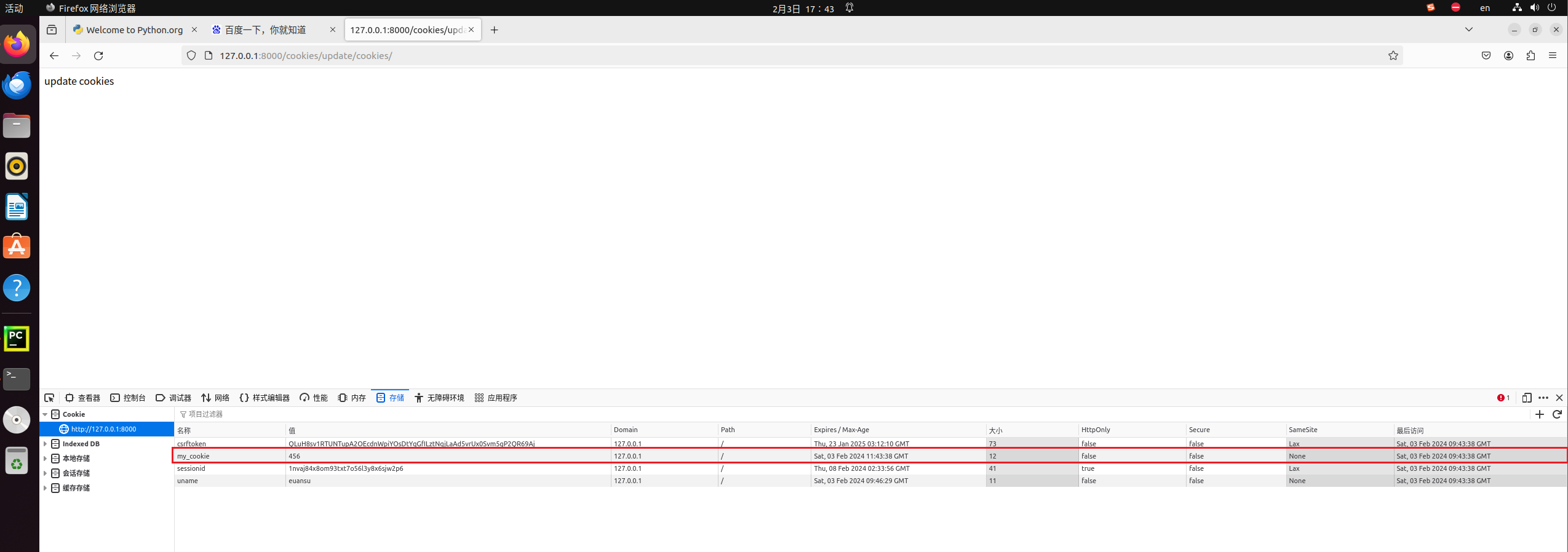Viewport: 1568px width, 552px height.
Task: Open the Firefox extensions icon
Action: coord(1530,56)
